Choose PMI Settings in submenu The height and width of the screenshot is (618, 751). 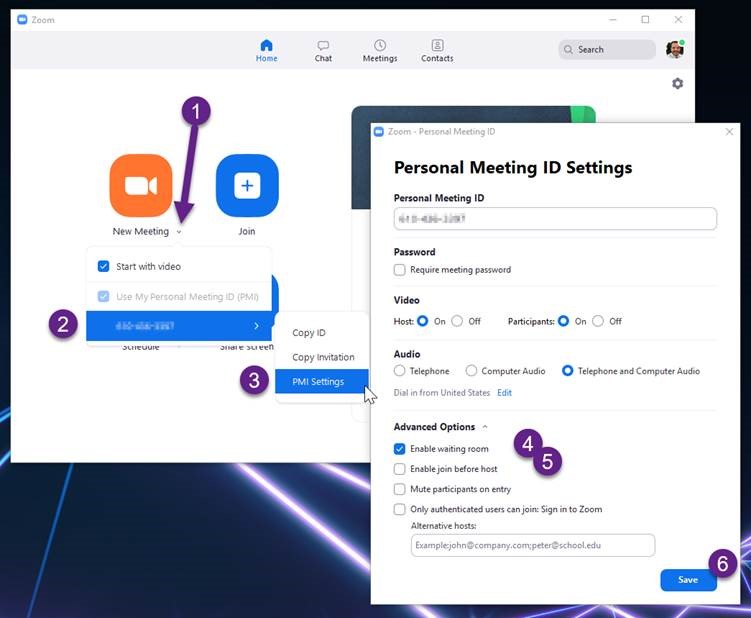coord(321,381)
